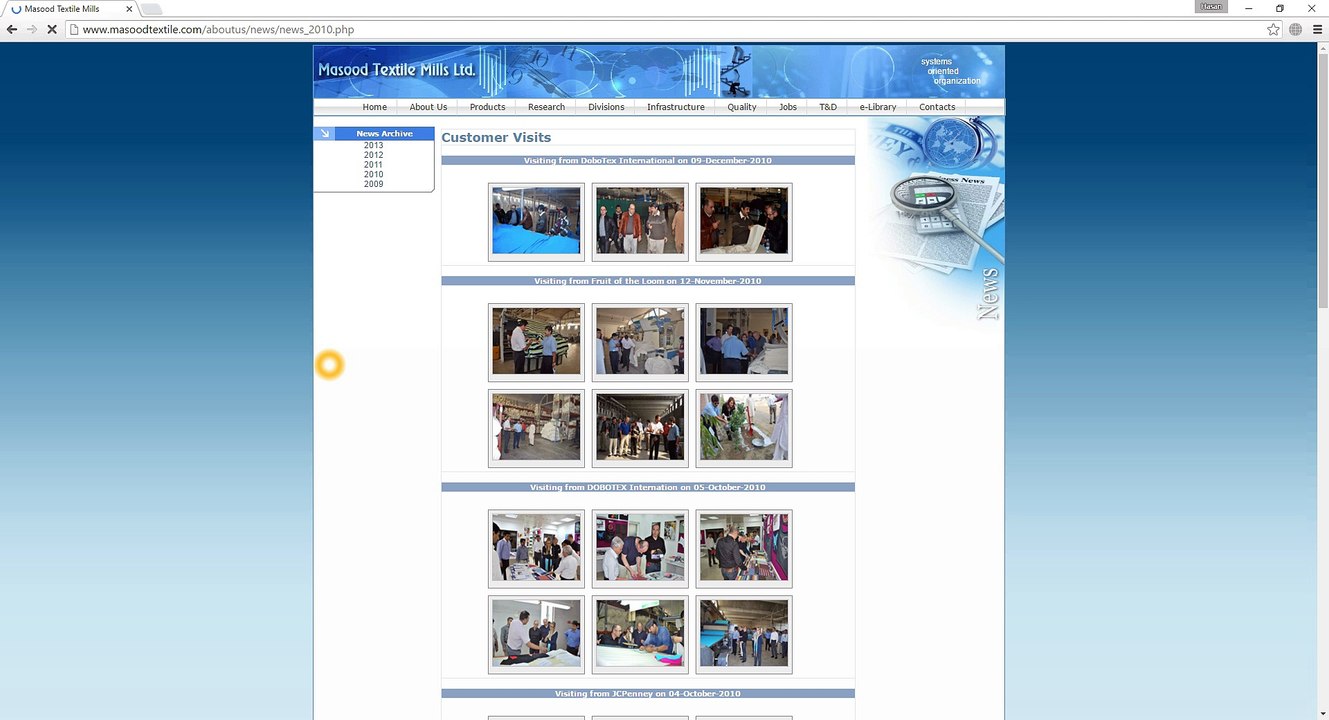Open 2013 news archive

click(x=373, y=146)
